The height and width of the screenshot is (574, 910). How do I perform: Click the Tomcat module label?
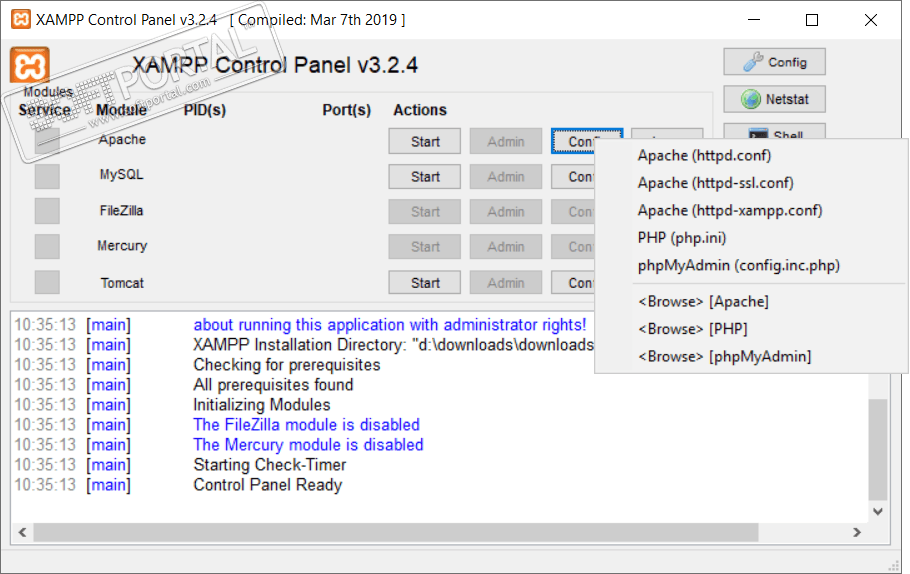(122, 283)
